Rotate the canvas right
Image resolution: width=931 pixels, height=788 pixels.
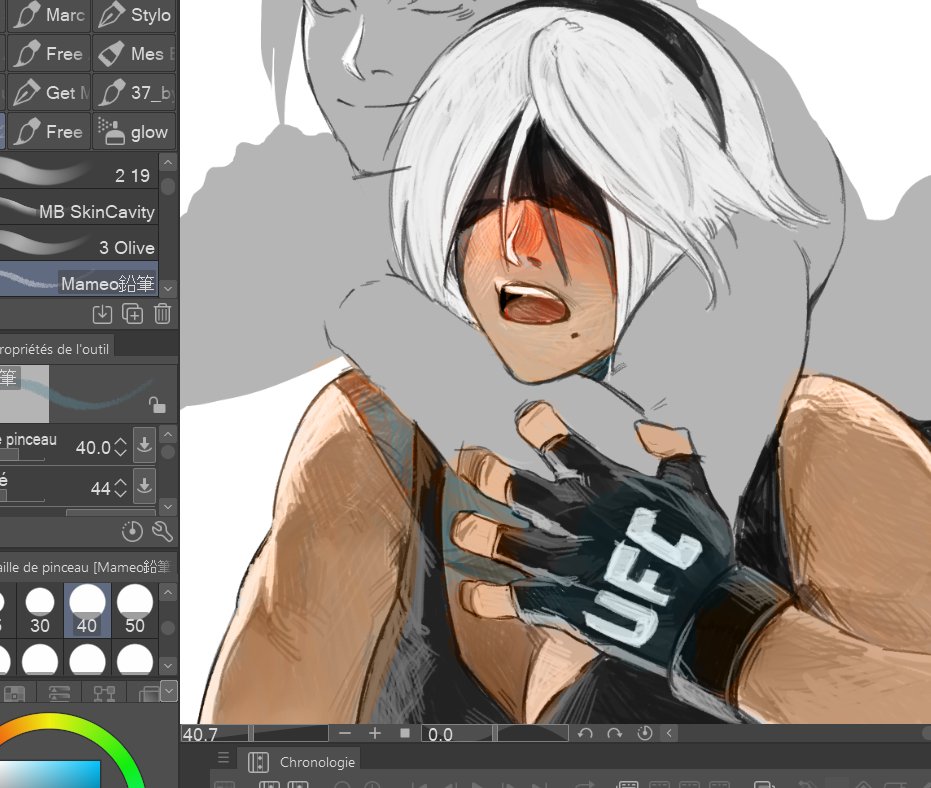pyautogui.click(x=615, y=733)
